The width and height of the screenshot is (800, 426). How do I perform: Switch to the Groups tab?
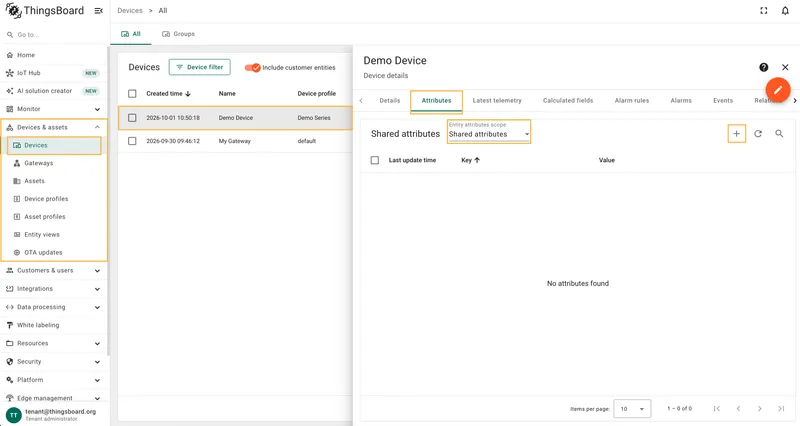click(x=179, y=34)
